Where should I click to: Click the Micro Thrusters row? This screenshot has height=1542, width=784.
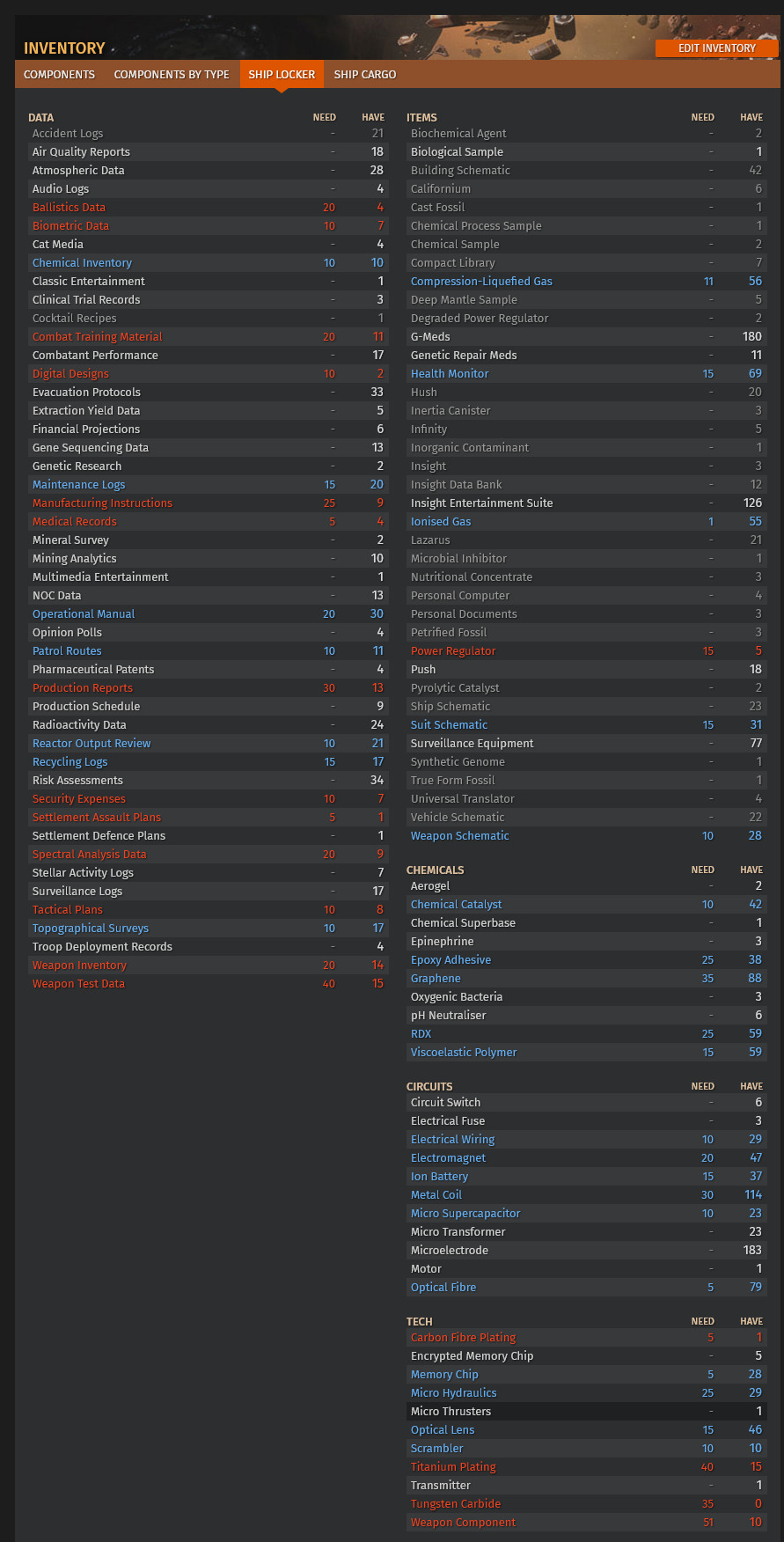pos(586,1412)
